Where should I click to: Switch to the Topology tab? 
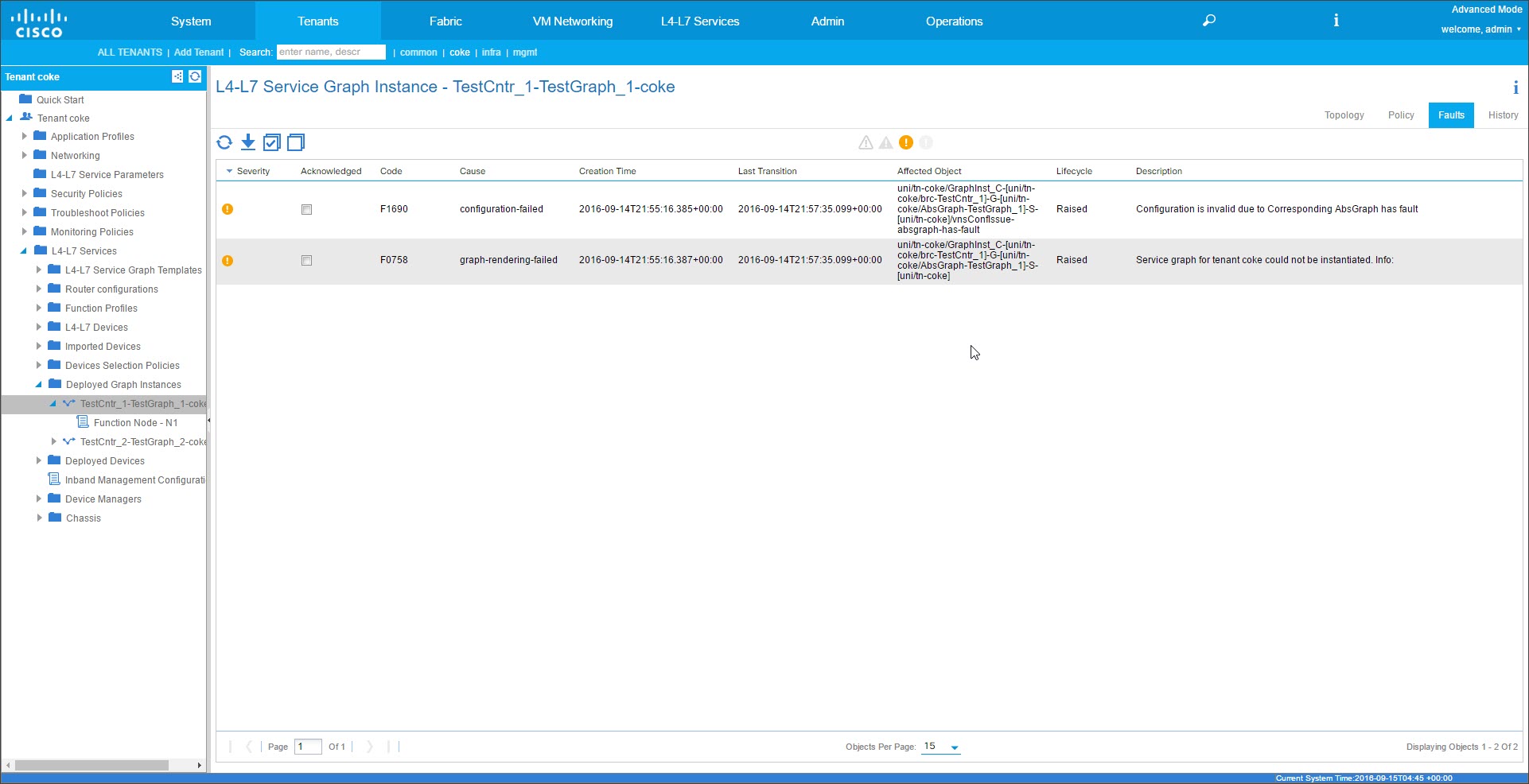click(1344, 115)
